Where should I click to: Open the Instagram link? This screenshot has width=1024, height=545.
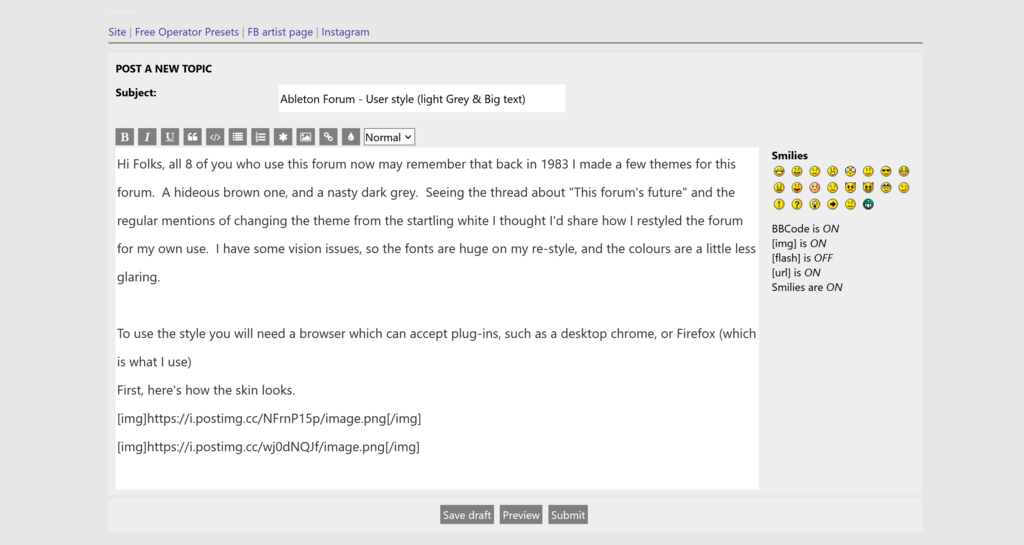[345, 32]
